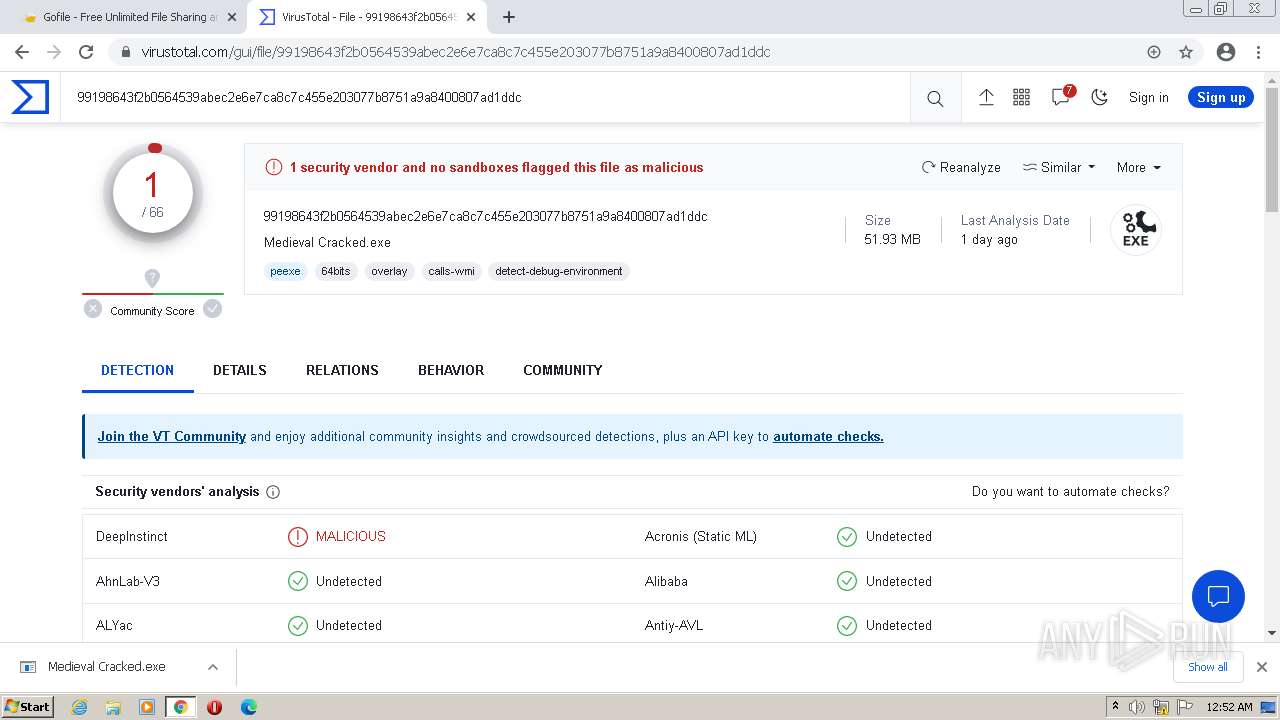
Task: Click the VirusTotal sigma logo
Action: click(x=30, y=97)
